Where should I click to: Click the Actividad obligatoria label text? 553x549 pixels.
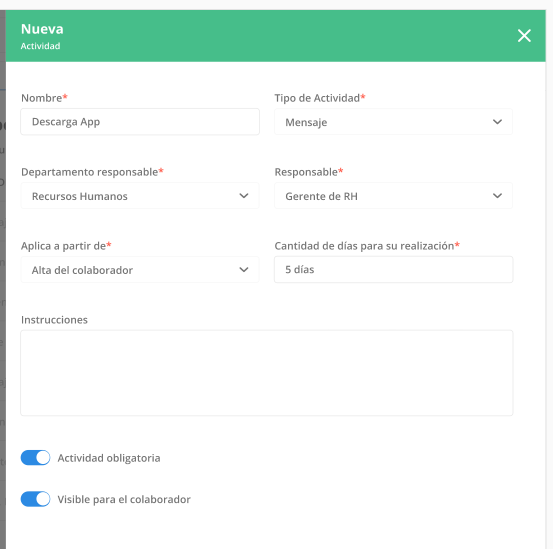[x=109, y=458]
